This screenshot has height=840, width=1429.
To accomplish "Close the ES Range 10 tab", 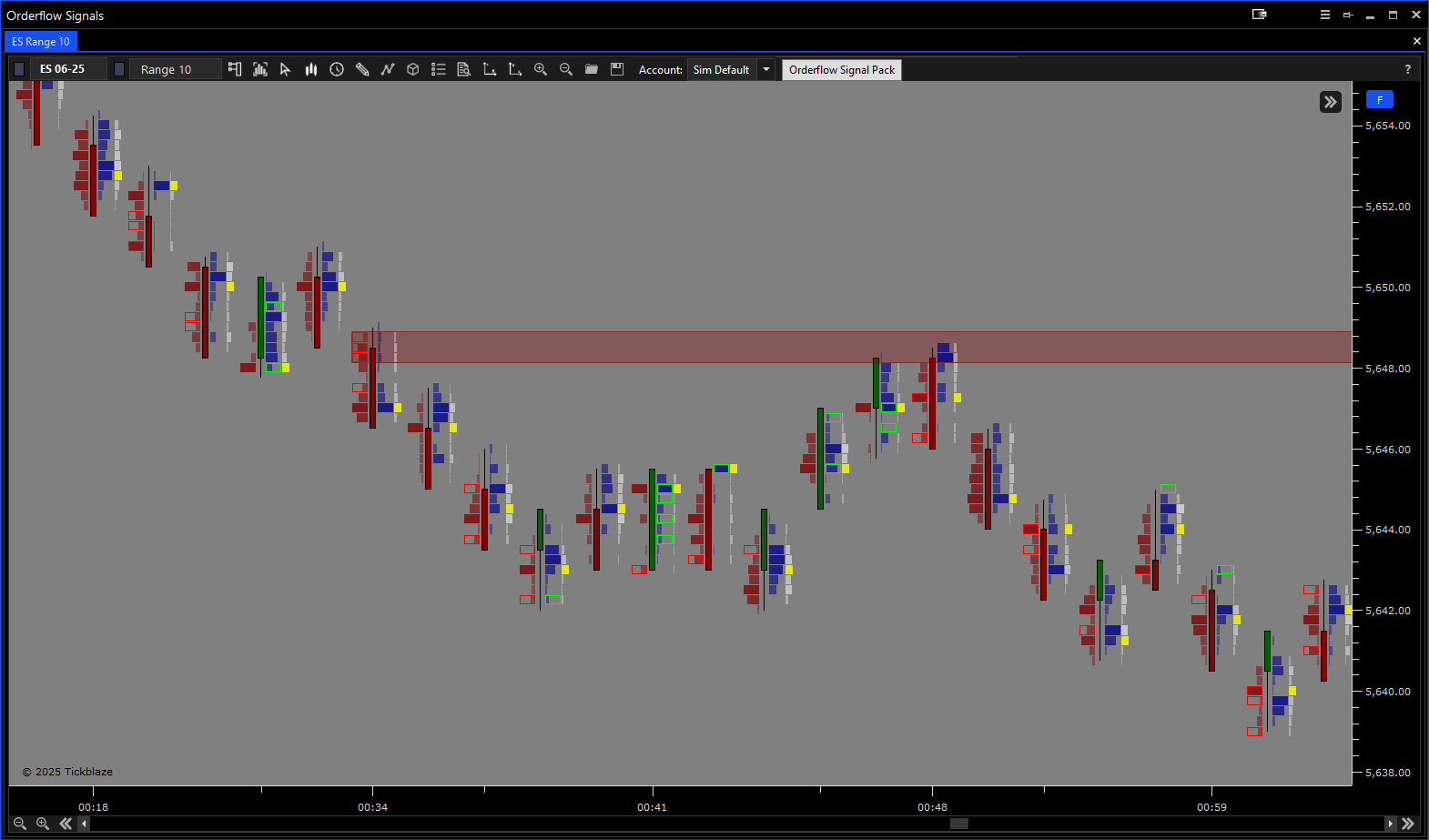I will 1417,41.
